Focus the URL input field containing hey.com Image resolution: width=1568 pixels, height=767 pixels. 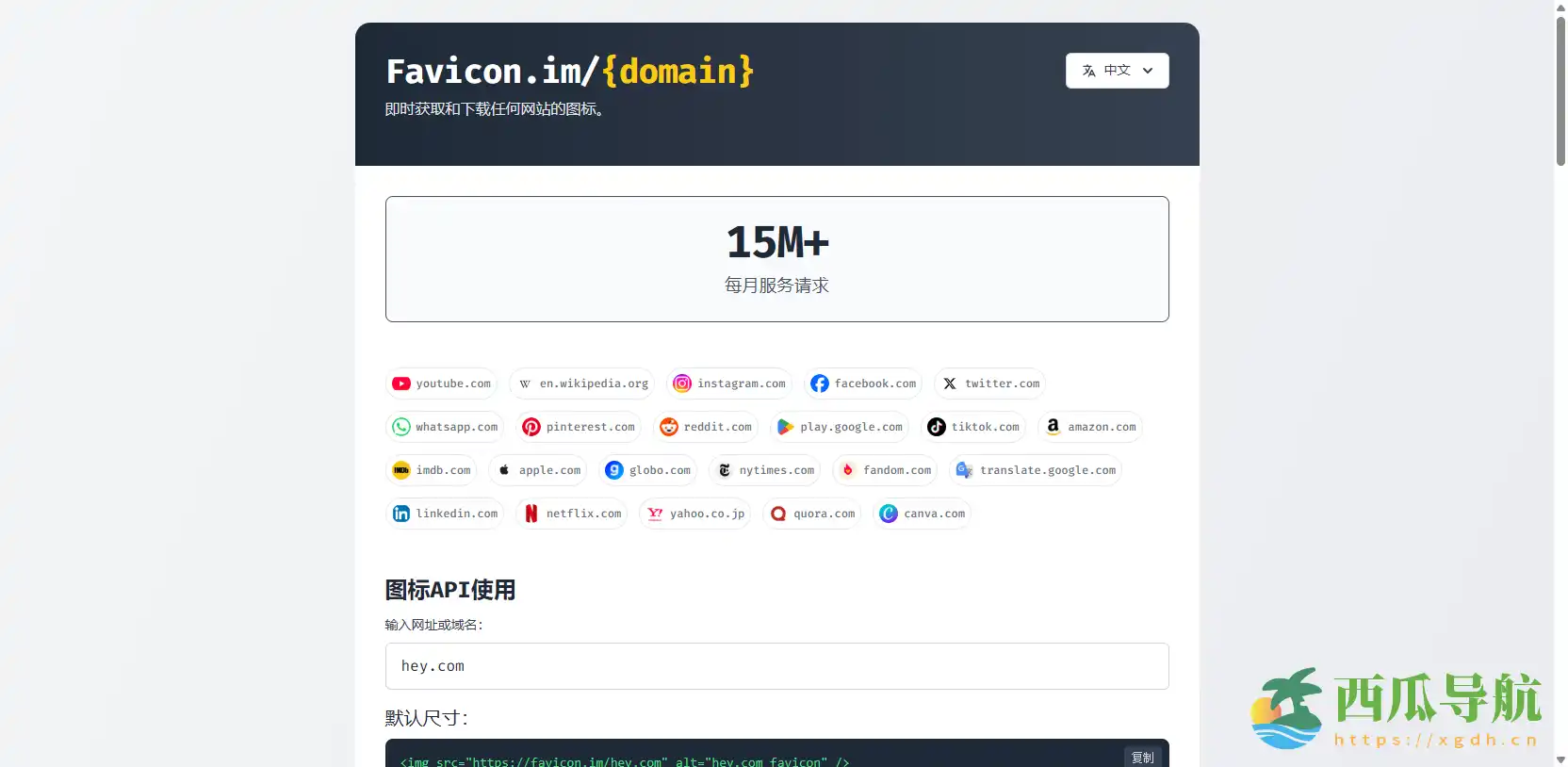click(776, 666)
